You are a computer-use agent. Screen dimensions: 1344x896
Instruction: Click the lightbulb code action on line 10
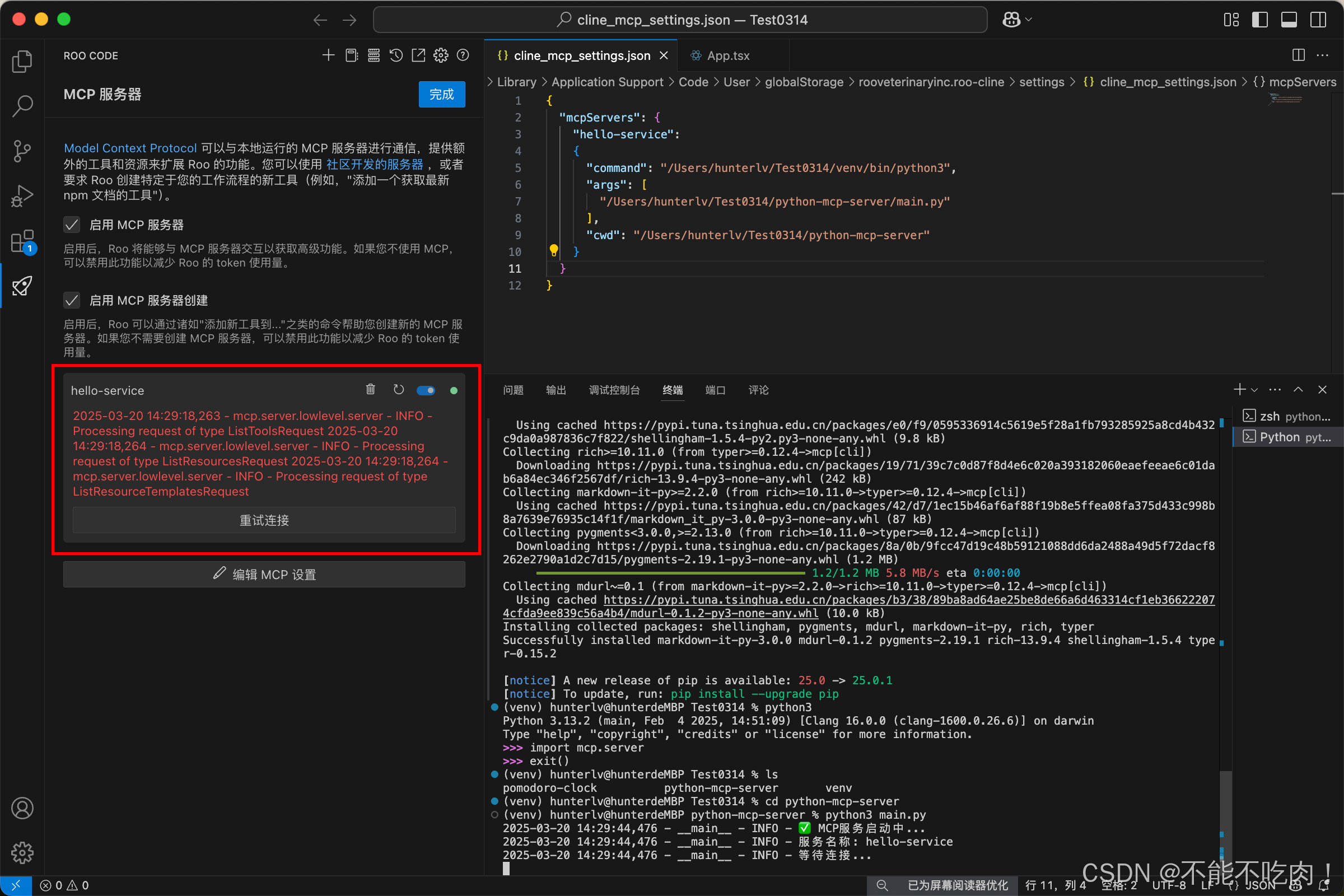(553, 250)
